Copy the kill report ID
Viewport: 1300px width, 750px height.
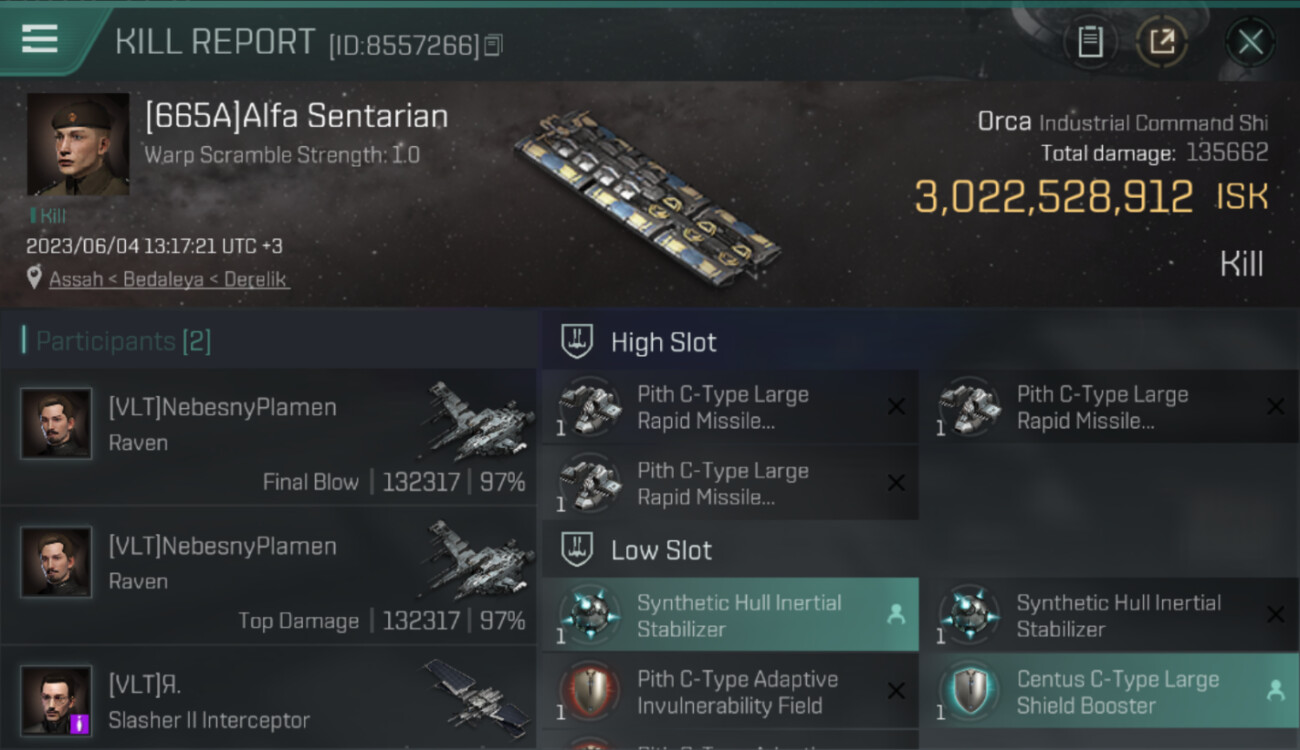(493, 45)
